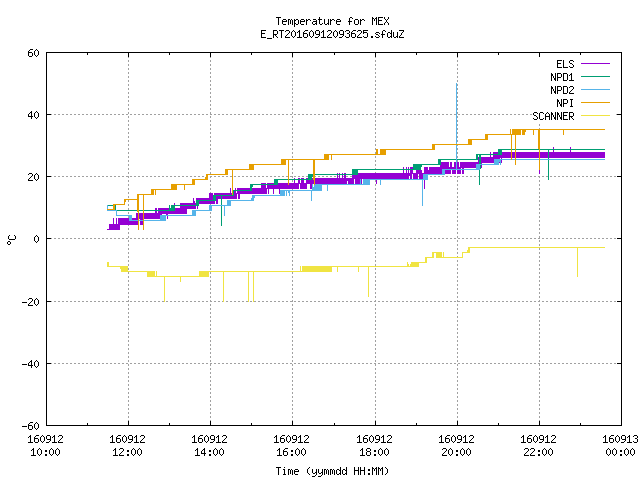Click the x-axis tick label 160912 10:00
The height and width of the screenshot is (480, 640).
[x=45, y=446]
